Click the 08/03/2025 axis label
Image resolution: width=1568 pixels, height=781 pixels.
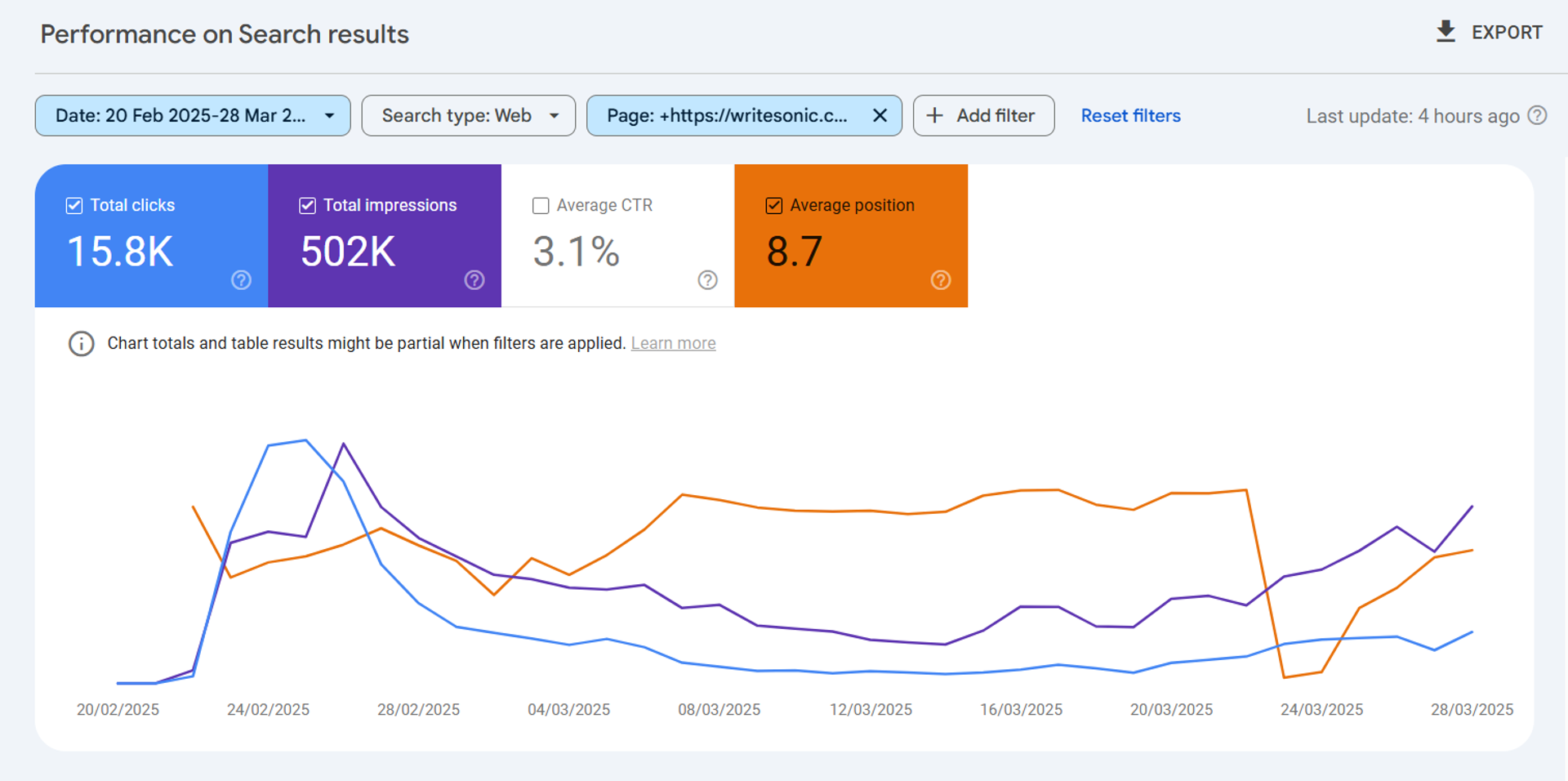point(719,709)
